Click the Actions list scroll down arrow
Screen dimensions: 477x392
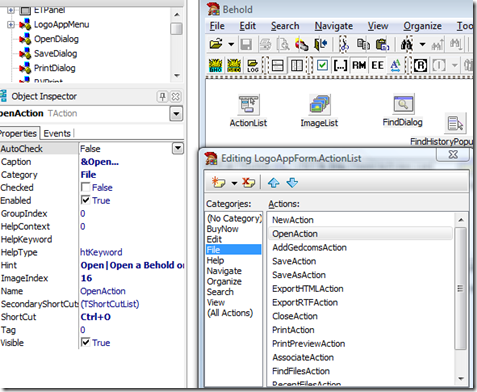pyautogui.click(x=461, y=378)
